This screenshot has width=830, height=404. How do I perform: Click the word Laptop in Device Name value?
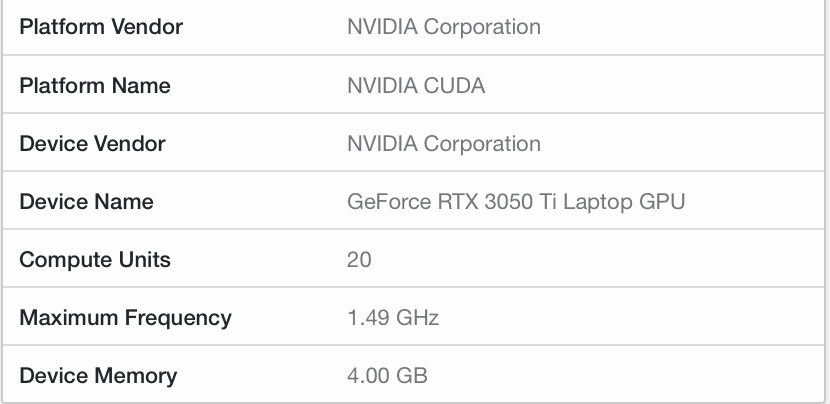pyautogui.click(x=606, y=202)
